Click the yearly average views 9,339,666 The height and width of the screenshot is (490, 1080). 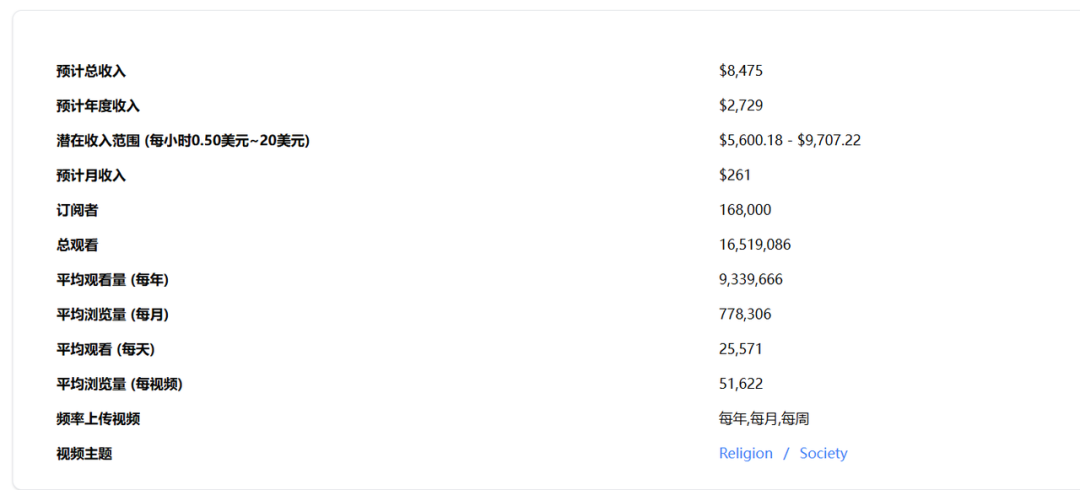(751, 280)
